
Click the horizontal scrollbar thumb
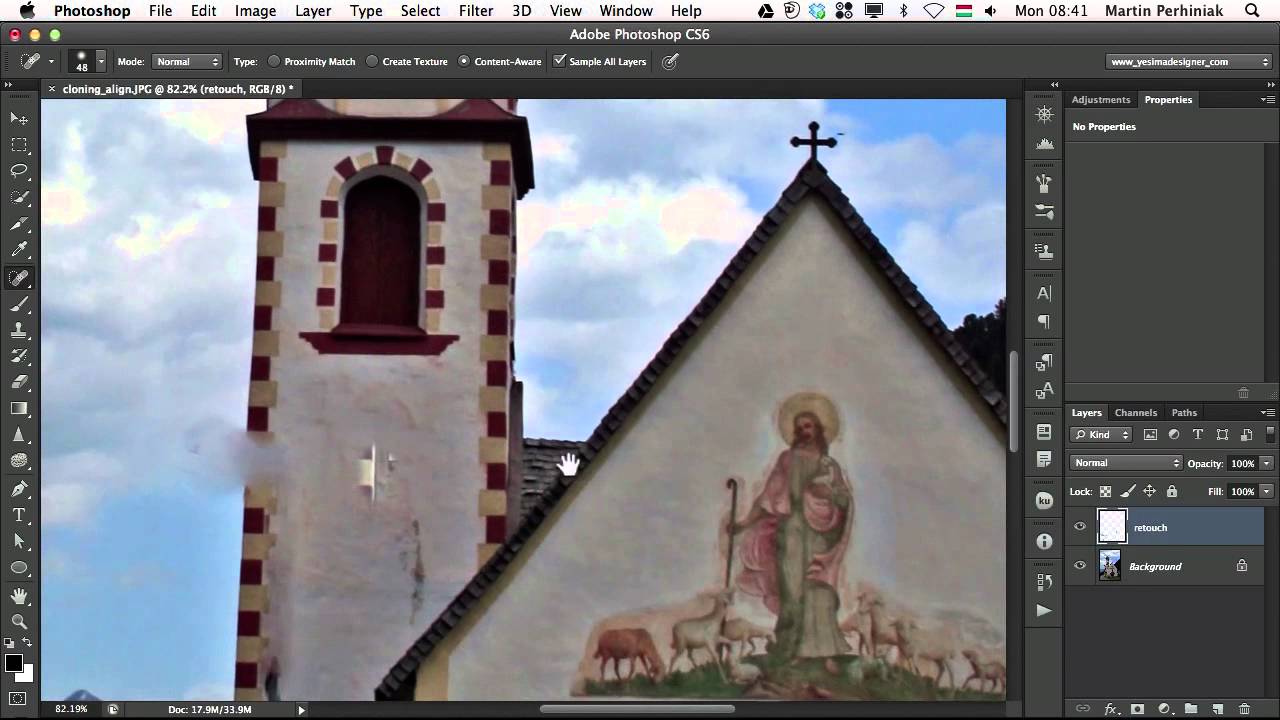click(x=637, y=709)
